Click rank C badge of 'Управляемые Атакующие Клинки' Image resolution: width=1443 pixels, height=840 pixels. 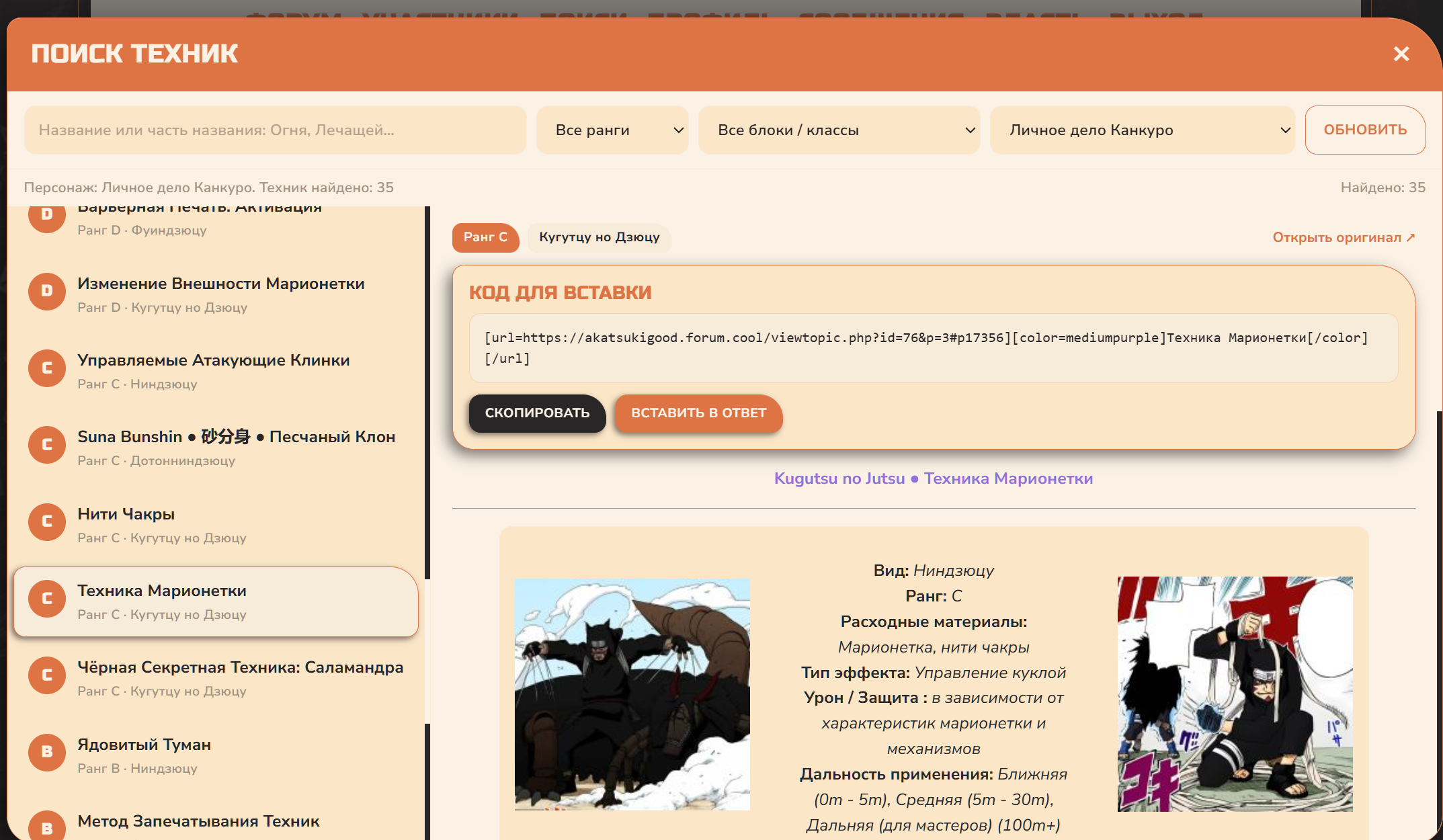point(47,368)
